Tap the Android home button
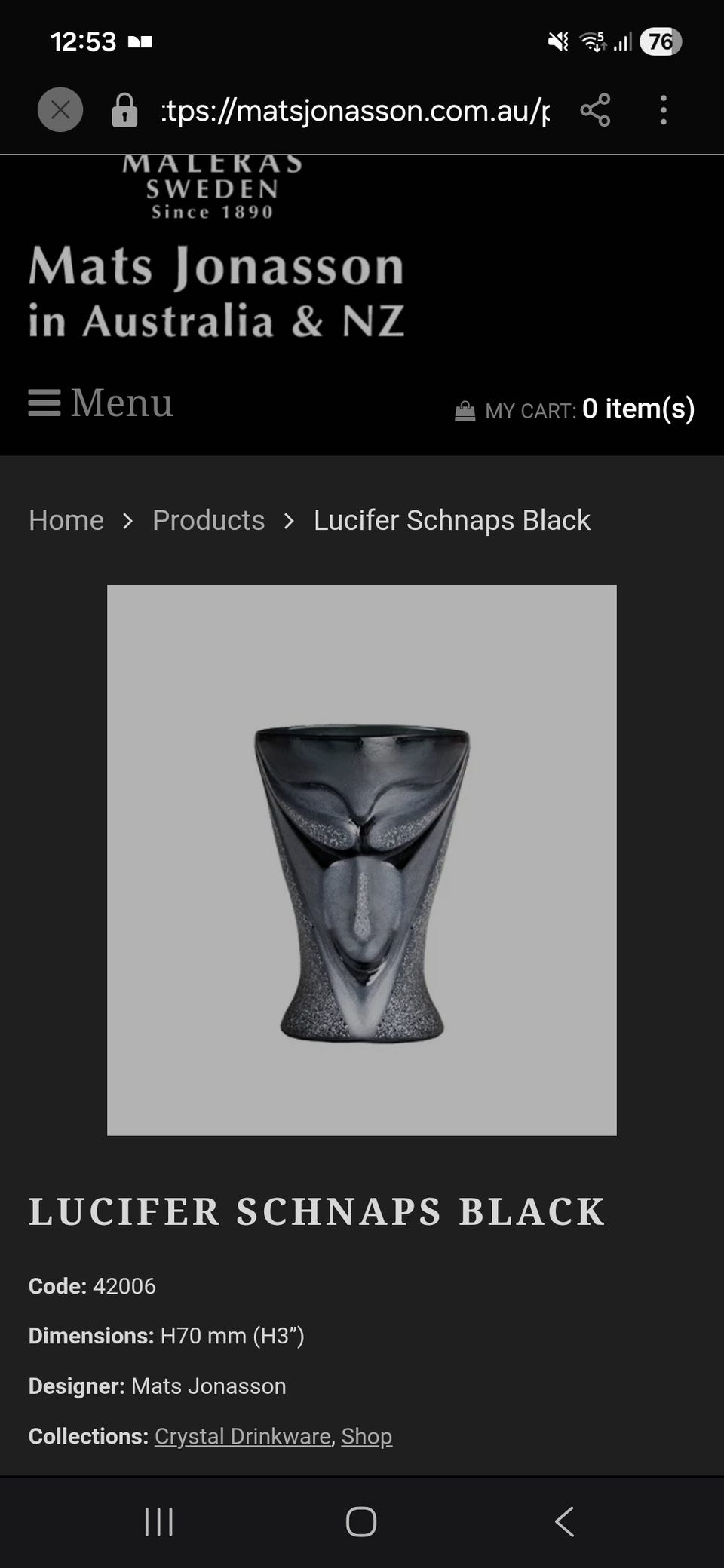The height and width of the screenshot is (1568, 724). 361,1521
